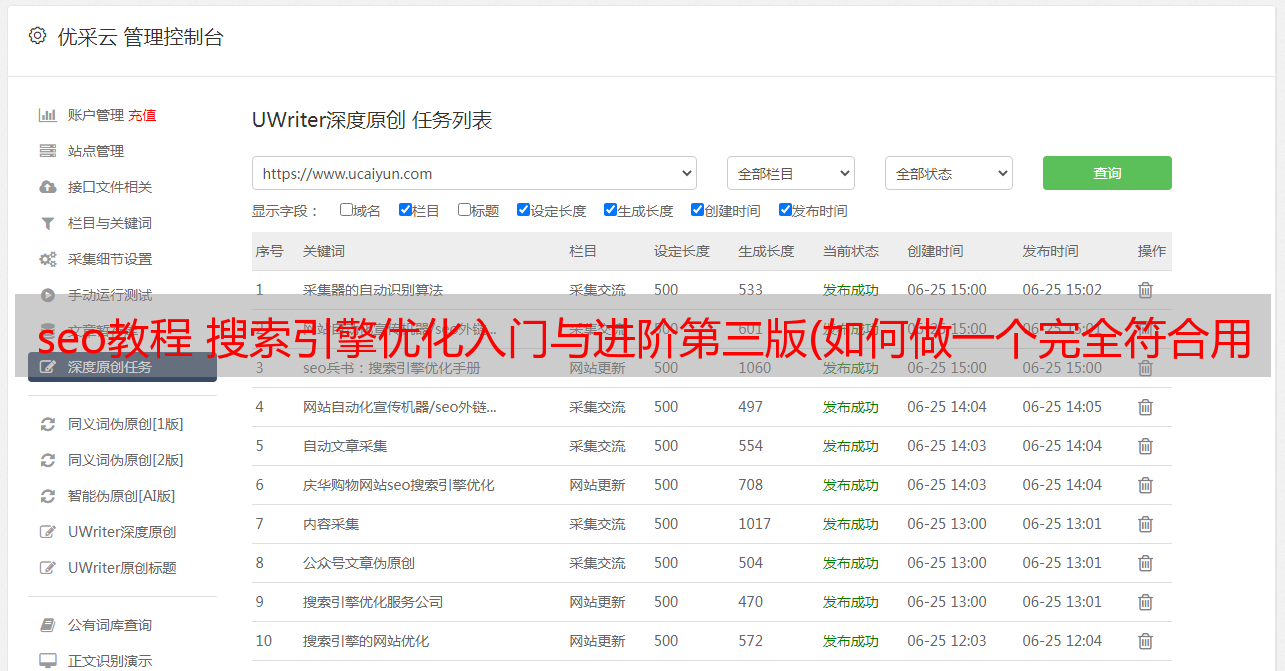Click the book icon for 公有词库查询
The height and width of the screenshot is (671, 1285).
click(x=47, y=625)
